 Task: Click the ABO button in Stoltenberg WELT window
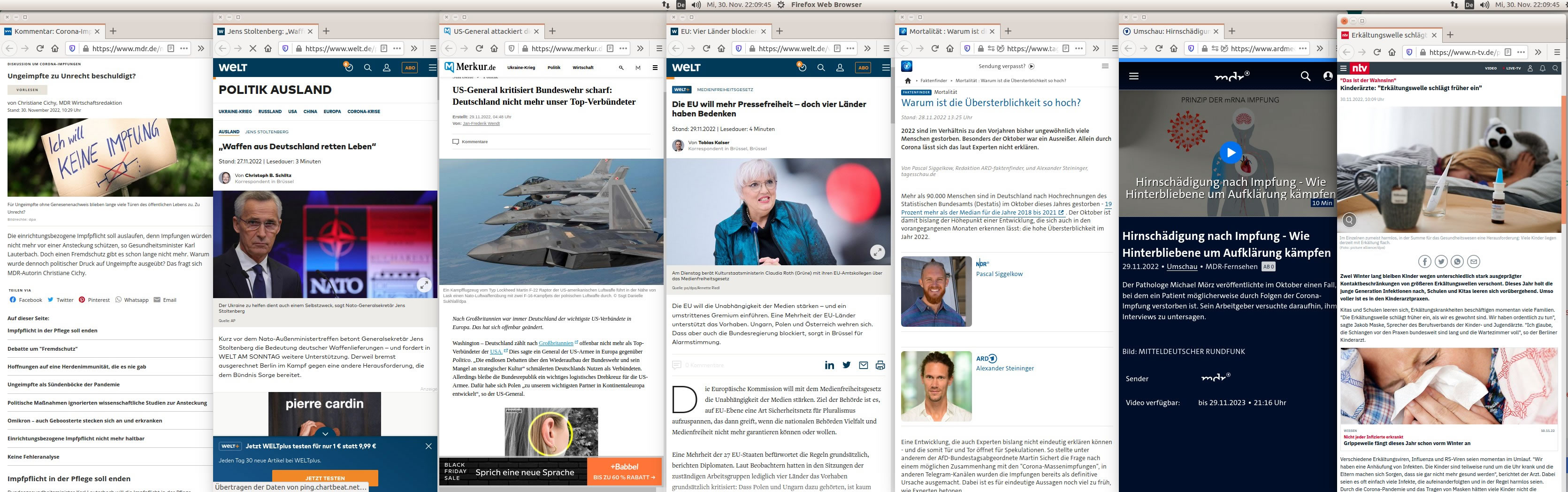point(410,68)
